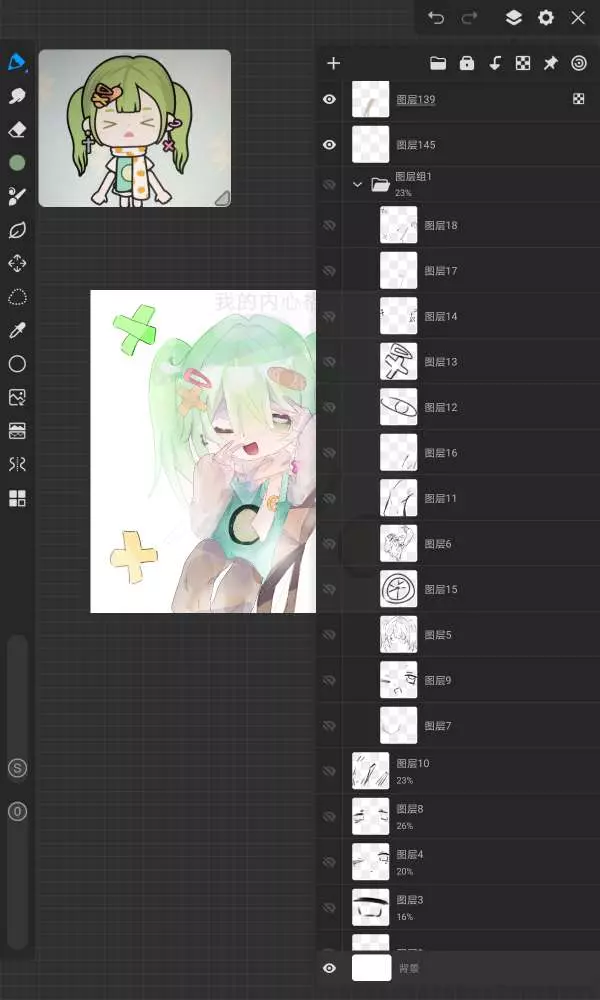This screenshot has width=600, height=1000.
Task: Select the circle shape tool
Action: (17, 364)
